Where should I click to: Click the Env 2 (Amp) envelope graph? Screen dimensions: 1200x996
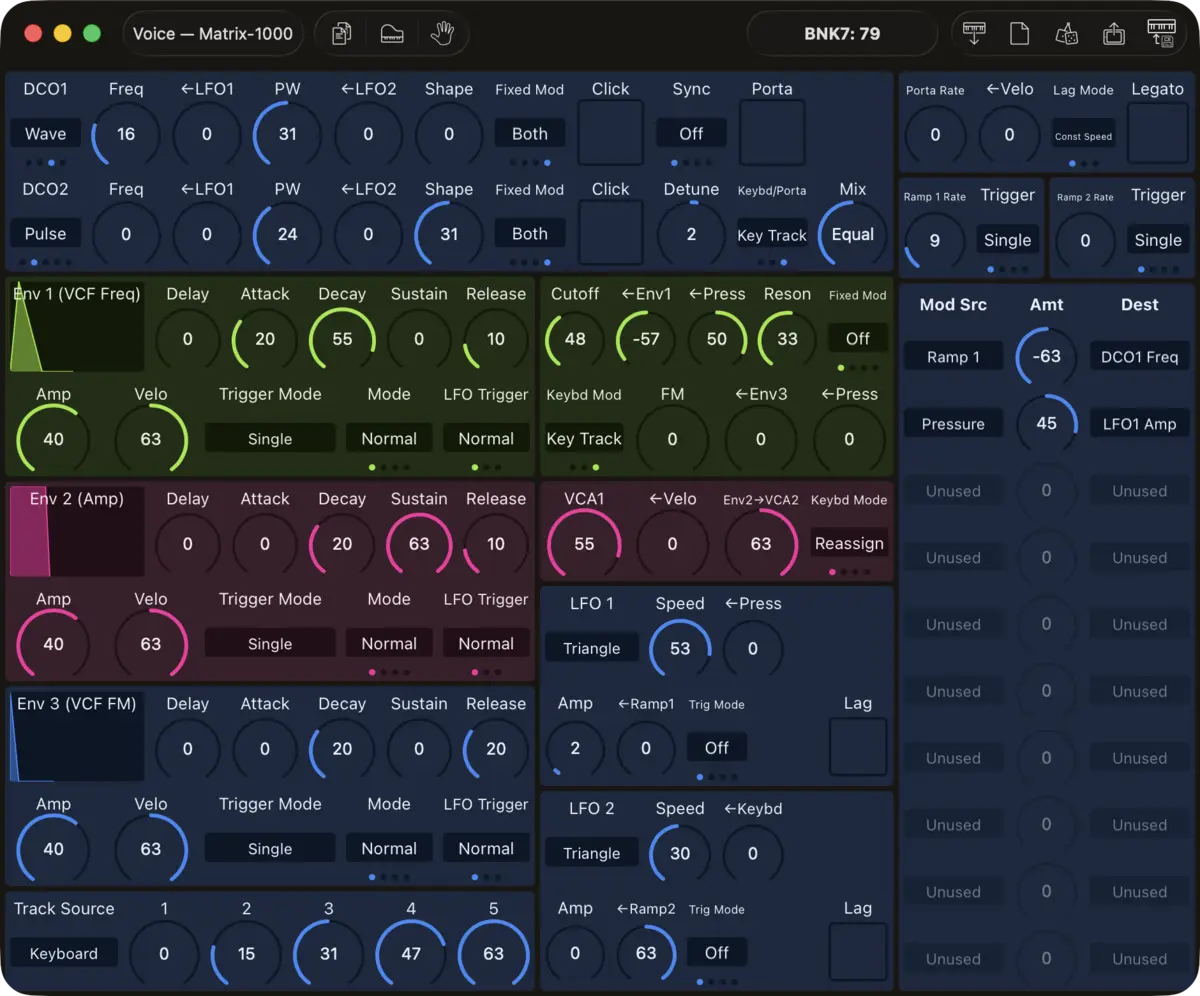coord(77,532)
